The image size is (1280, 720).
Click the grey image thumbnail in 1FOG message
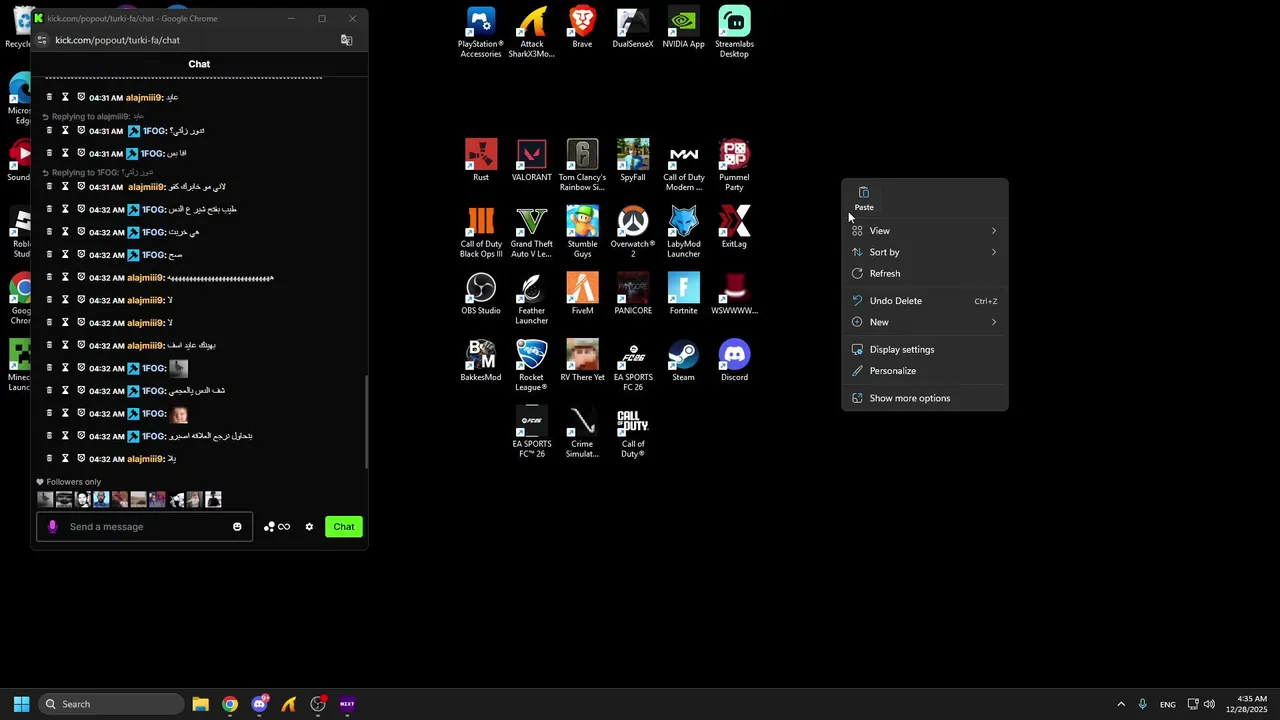pos(178,368)
